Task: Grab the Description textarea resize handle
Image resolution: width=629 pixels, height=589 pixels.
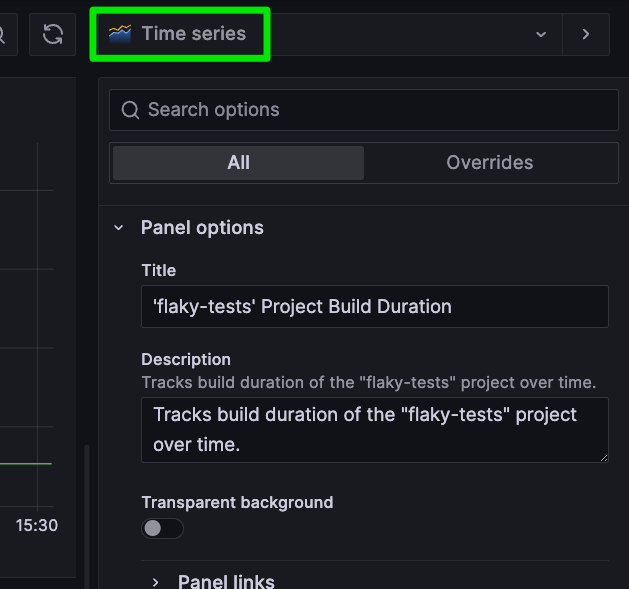Action: point(604,458)
